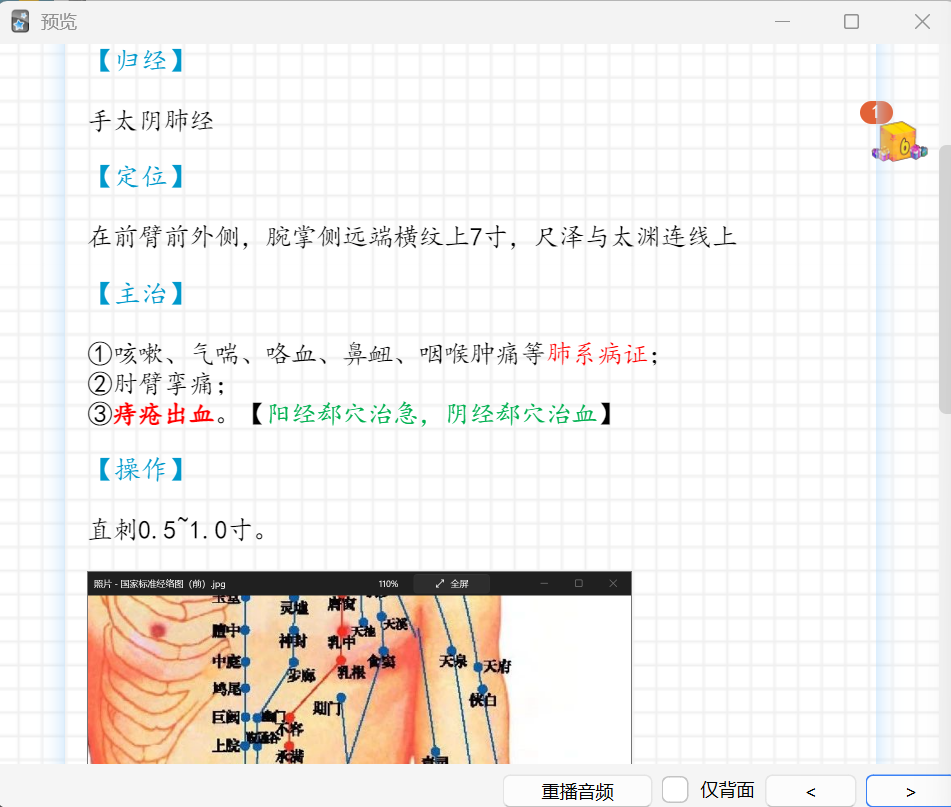951x807 pixels.
Task: Click the line ②肘臂挛痛
Action: tap(156, 384)
